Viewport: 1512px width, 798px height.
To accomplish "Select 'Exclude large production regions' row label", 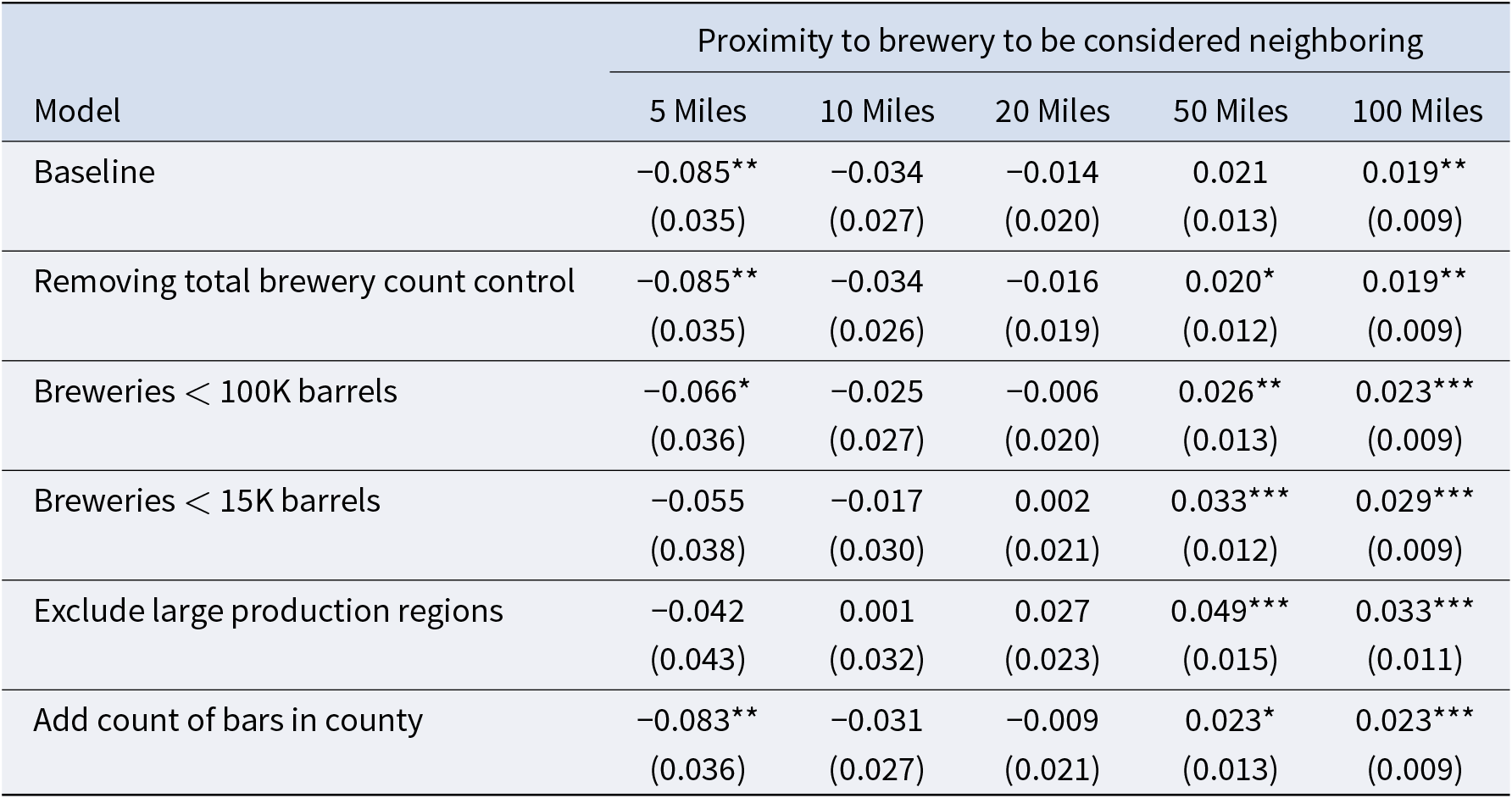I will coord(268,611).
